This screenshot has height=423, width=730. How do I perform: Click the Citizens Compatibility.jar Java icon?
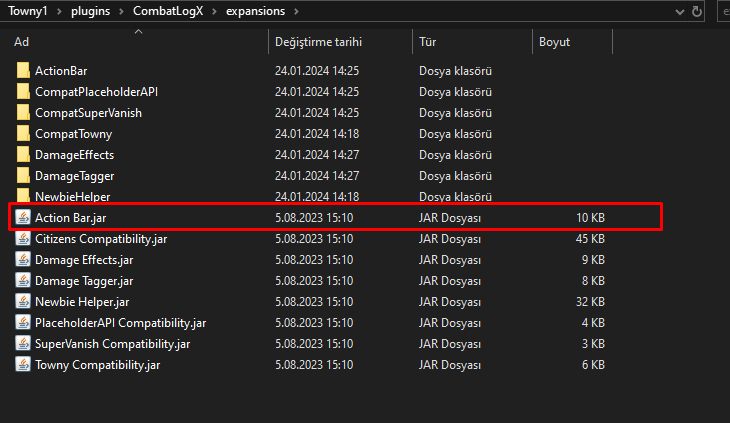(23, 238)
